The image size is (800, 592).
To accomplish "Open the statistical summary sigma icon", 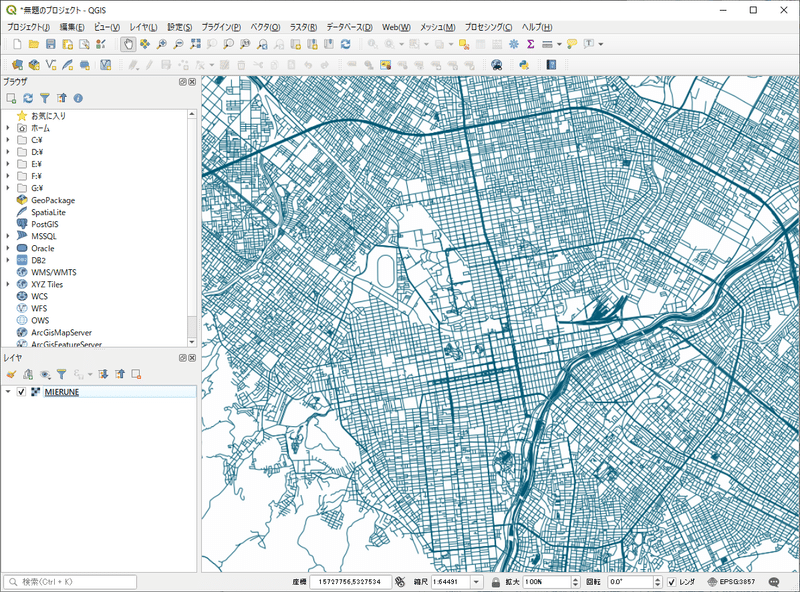I will [x=531, y=44].
